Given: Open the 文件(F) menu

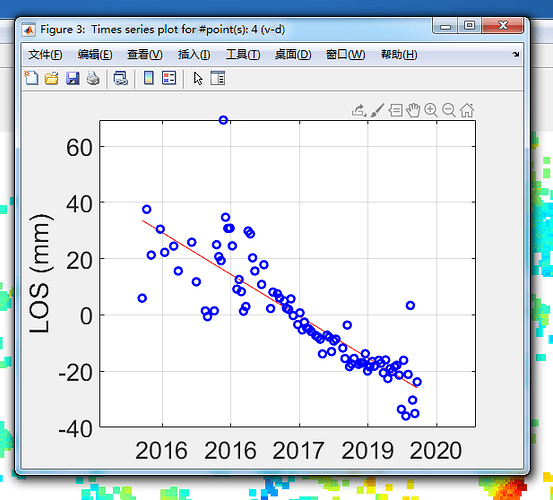Looking at the screenshot, I should pos(45,55).
